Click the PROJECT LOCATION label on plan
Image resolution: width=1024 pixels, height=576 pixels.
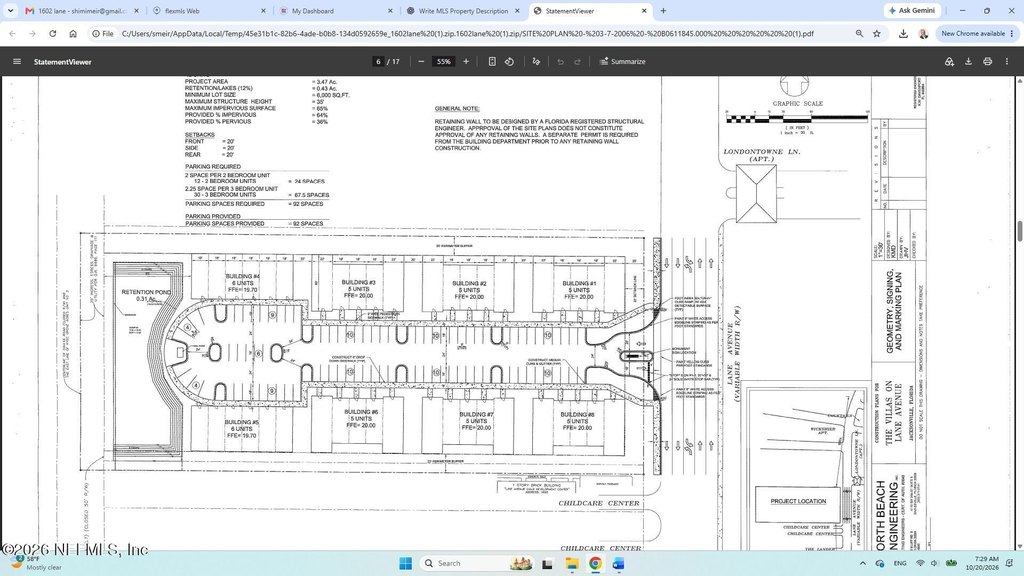798,502
